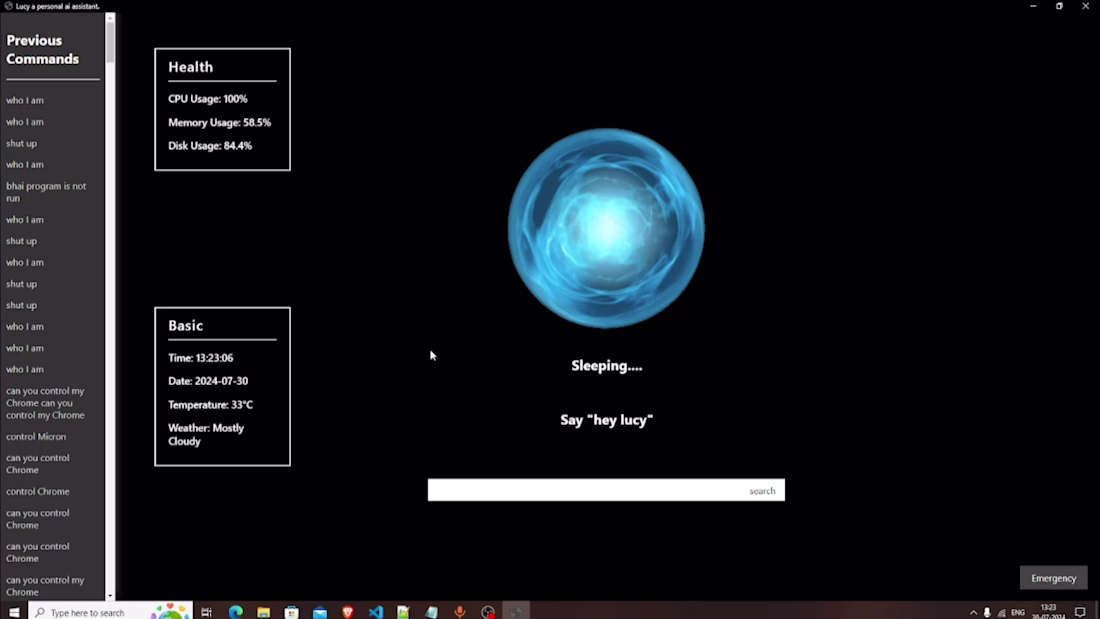Click the "Weather: Mostly Cloudy" entry

[206, 434]
